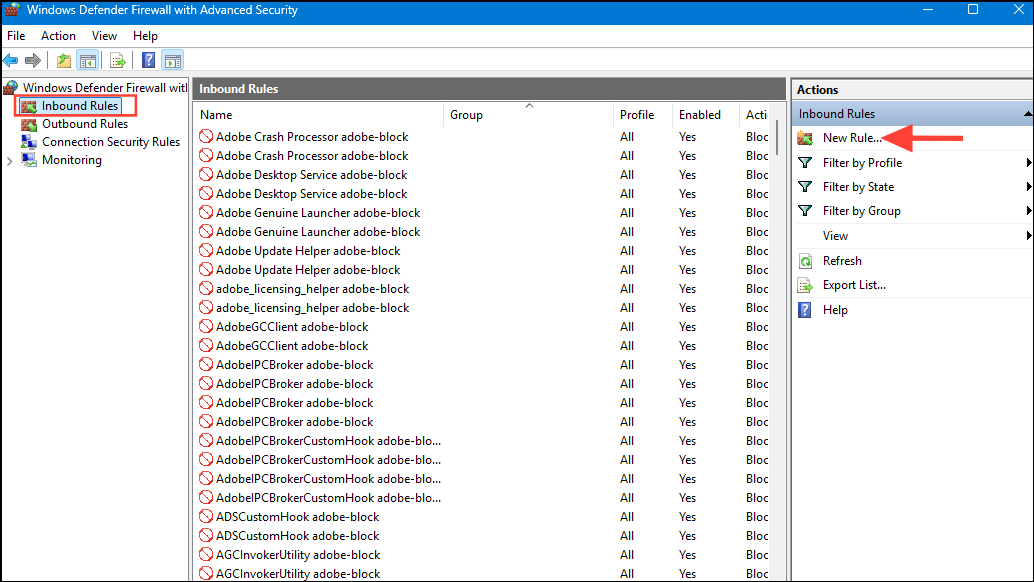Click the Forward arrow in the toolbar
This screenshot has height=582, width=1034.
point(32,61)
